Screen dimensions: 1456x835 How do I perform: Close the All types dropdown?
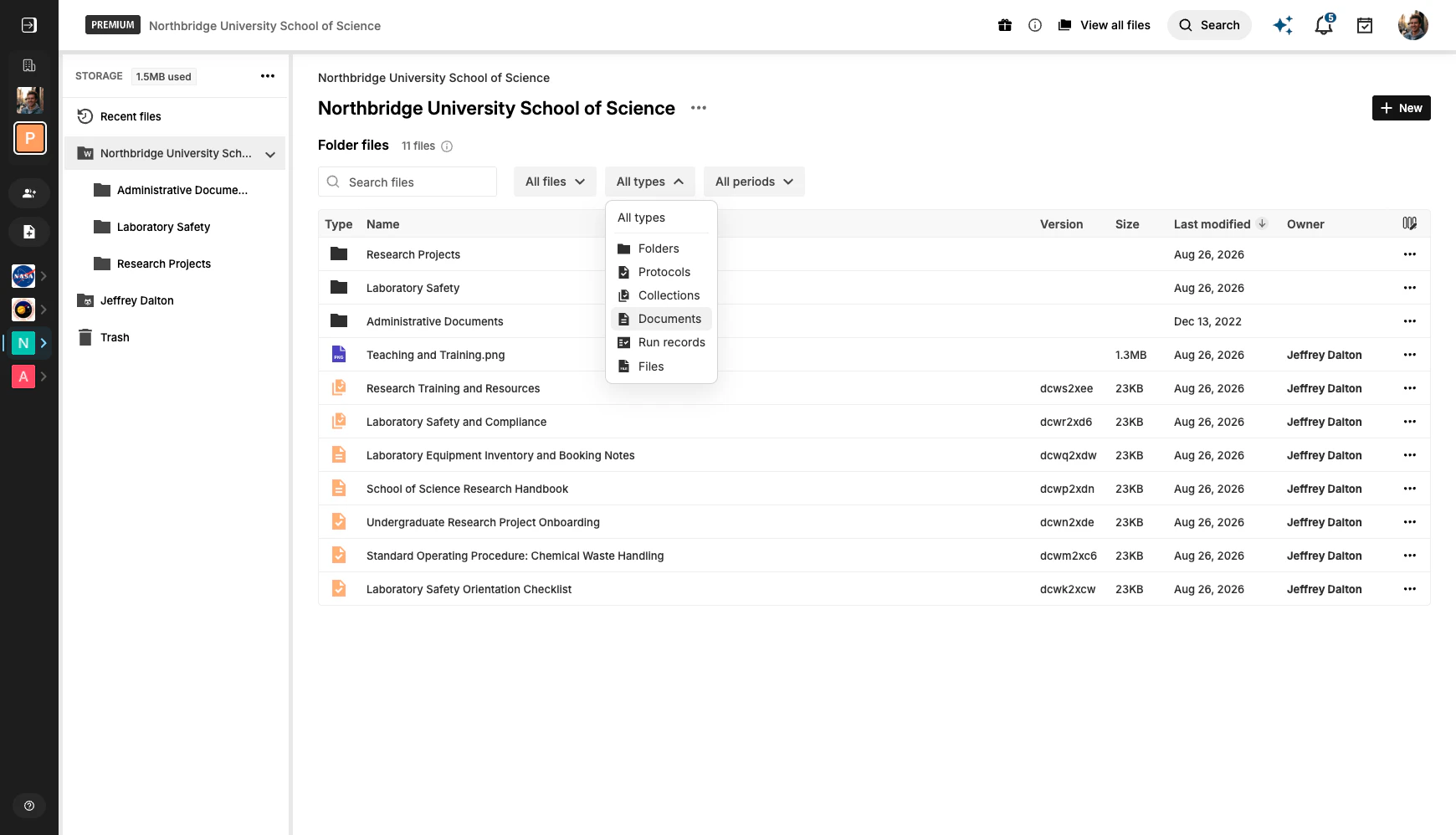point(650,182)
